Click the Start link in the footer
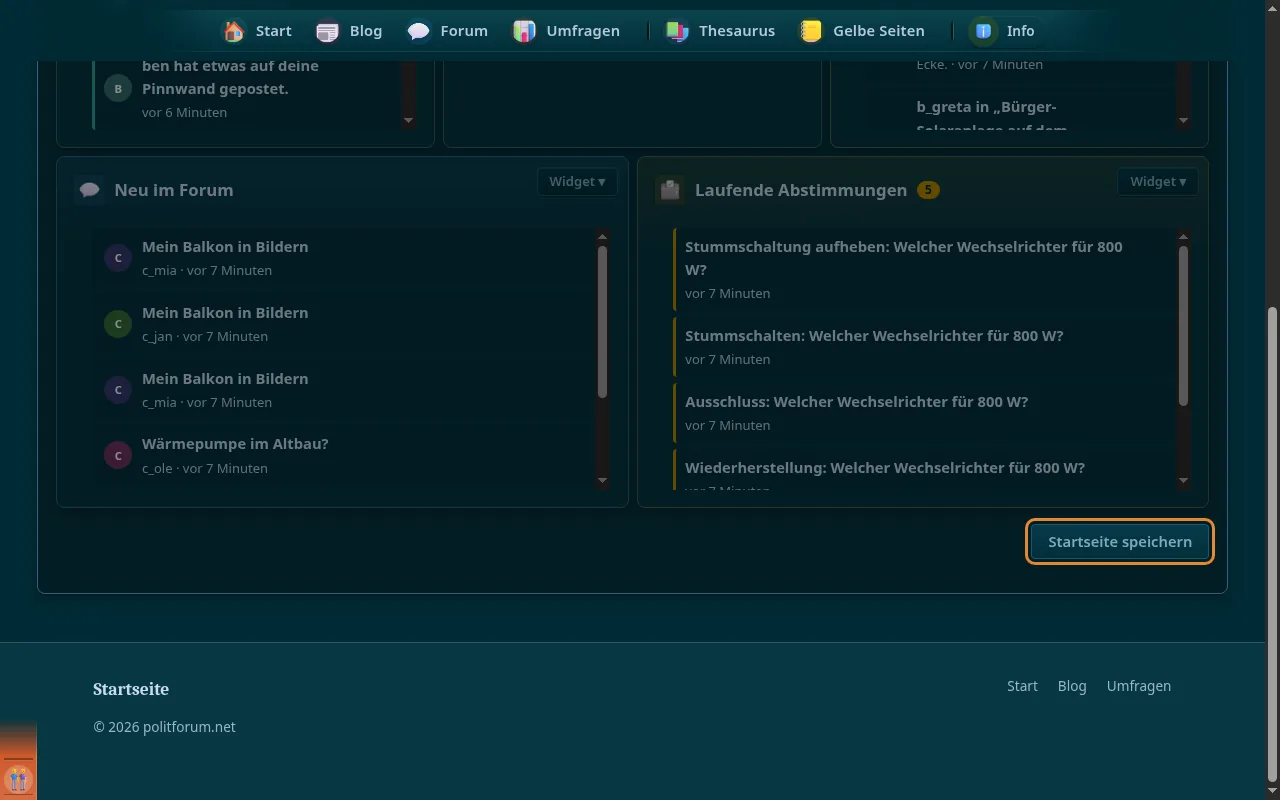This screenshot has width=1280, height=800. coord(1022,686)
